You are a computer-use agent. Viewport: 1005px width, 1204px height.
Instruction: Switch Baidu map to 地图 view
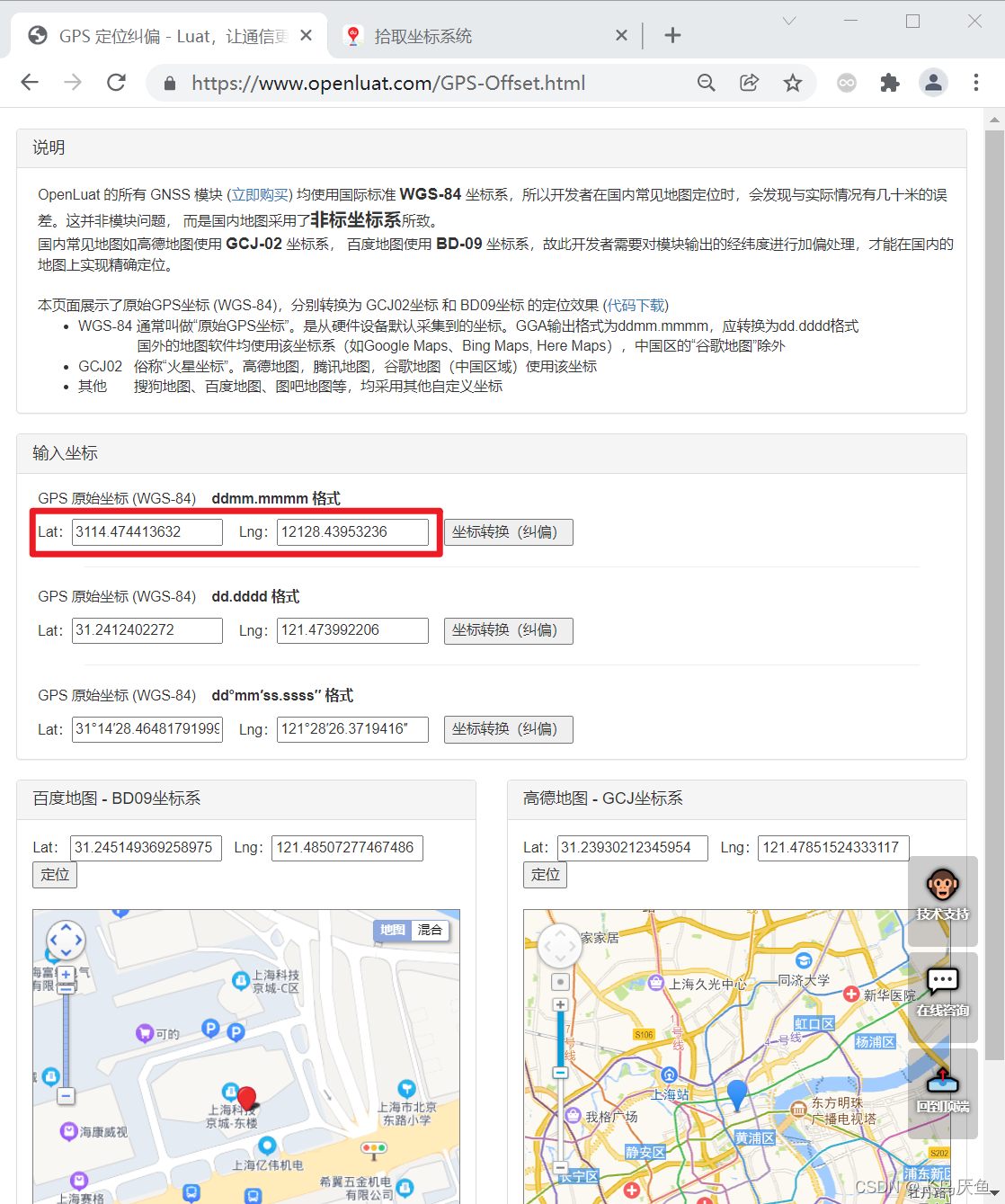coord(393,930)
